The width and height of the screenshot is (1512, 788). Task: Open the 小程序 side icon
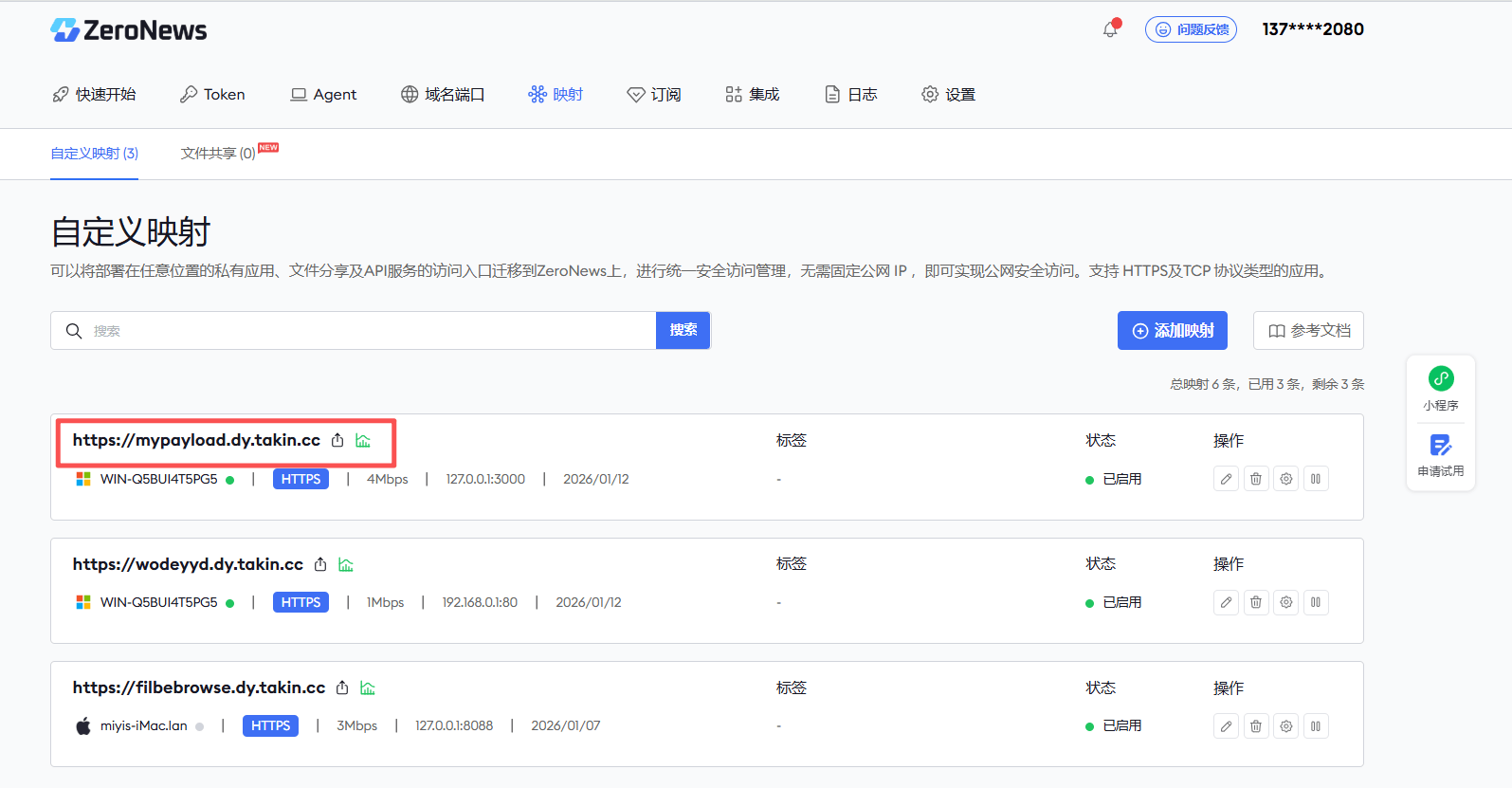click(1441, 389)
